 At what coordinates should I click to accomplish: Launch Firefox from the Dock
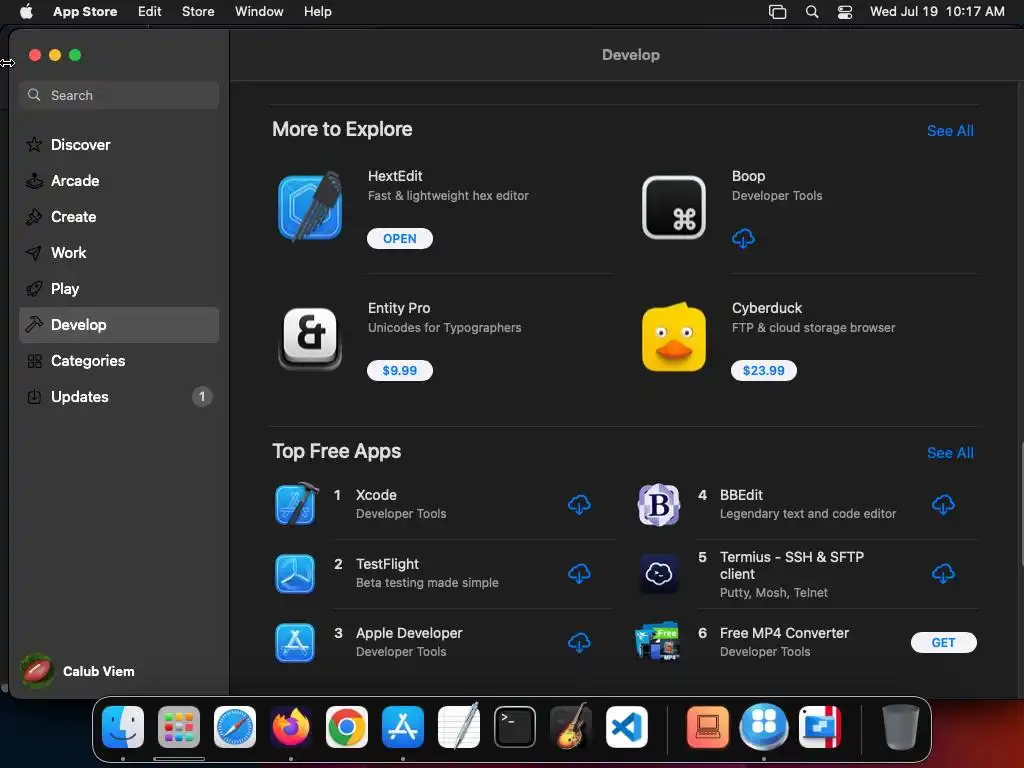(291, 727)
